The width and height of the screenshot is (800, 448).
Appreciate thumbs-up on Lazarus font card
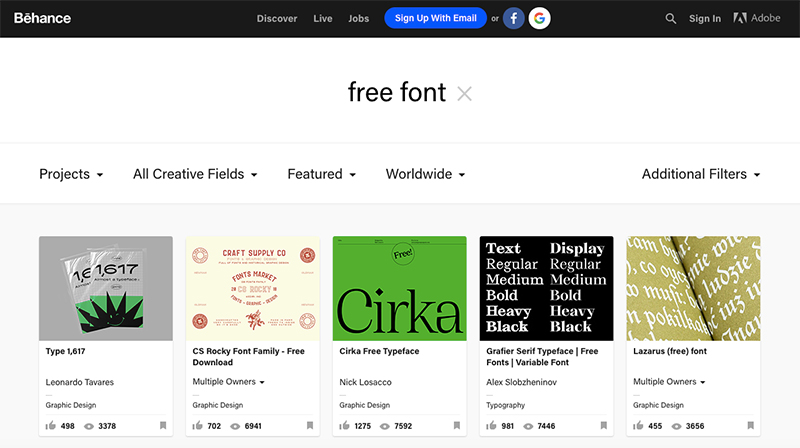click(638, 426)
